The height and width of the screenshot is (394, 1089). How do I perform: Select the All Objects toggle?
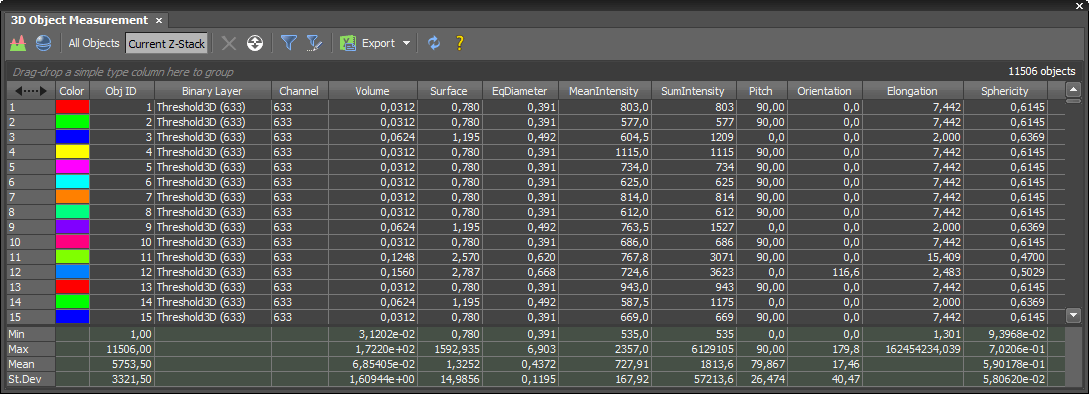tap(94, 43)
